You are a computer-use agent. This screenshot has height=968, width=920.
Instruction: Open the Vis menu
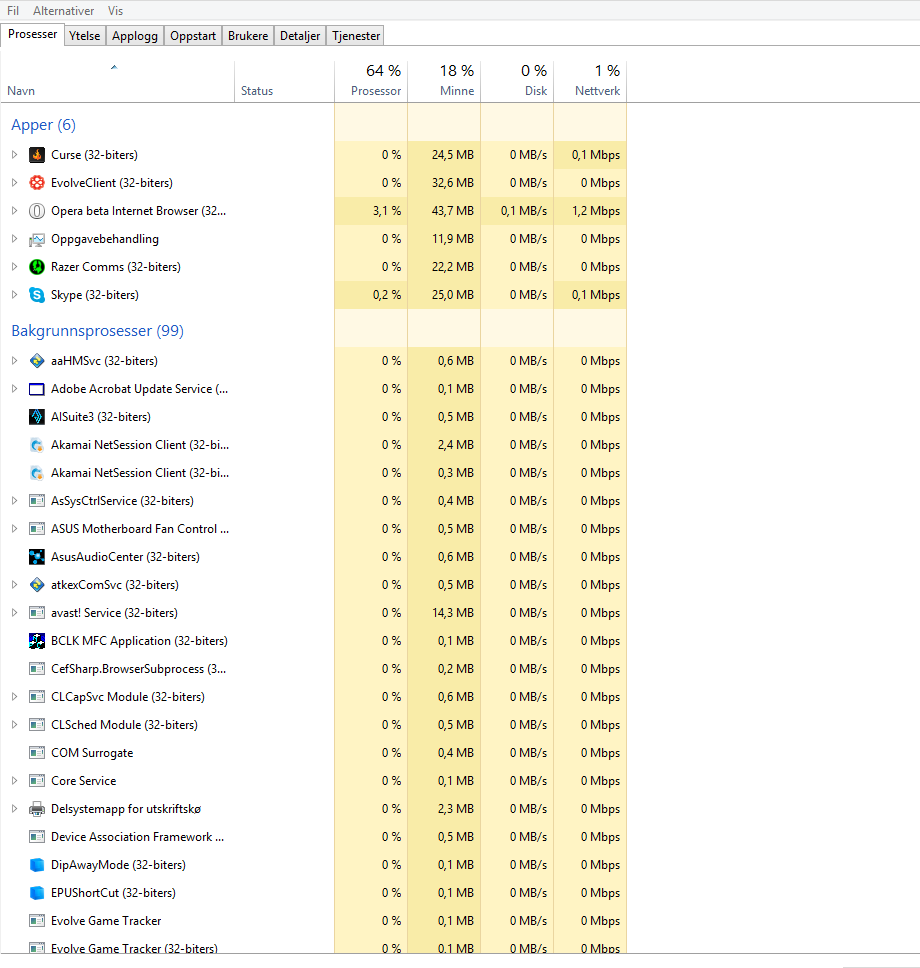(x=115, y=10)
